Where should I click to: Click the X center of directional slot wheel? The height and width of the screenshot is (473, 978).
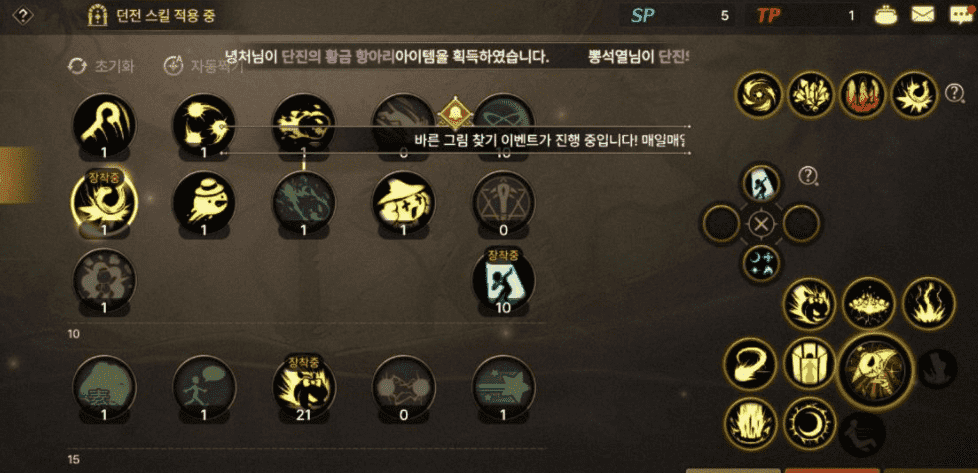point(761,224)
